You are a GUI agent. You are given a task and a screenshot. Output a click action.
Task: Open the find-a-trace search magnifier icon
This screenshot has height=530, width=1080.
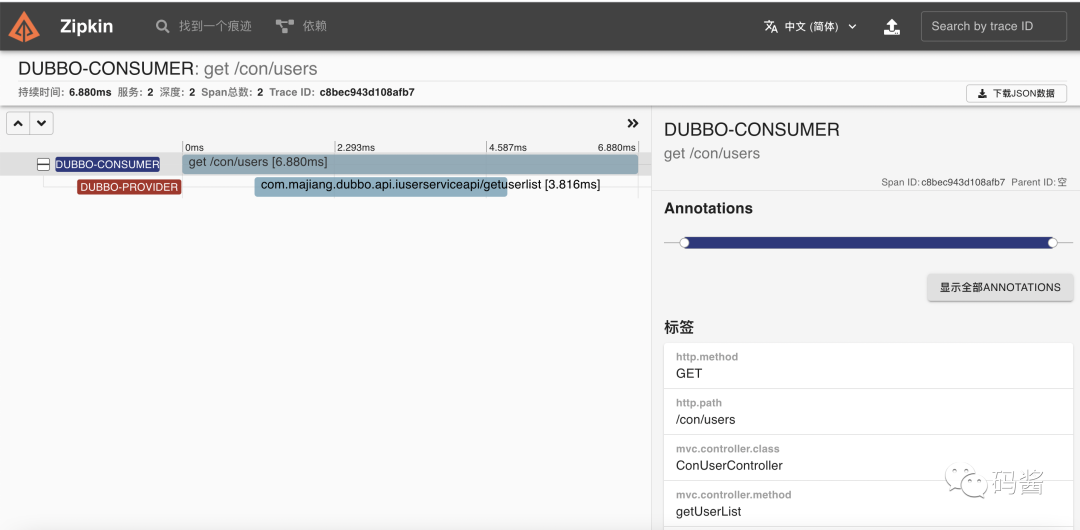point(162,26)
